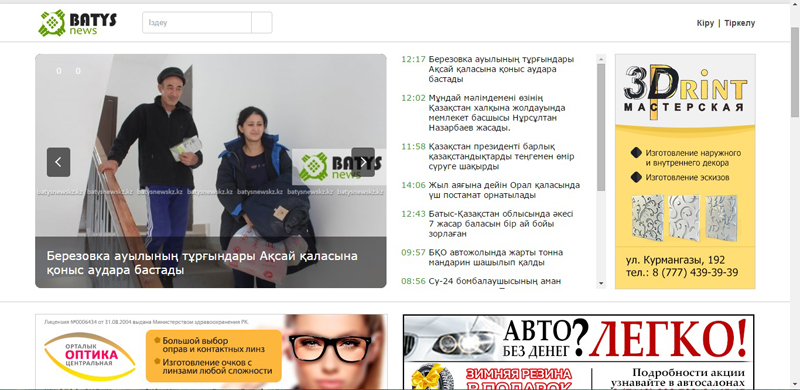Click Изготовление эскизов text in ad
This screenshot has width=800, height=390.
click(687, 178)
